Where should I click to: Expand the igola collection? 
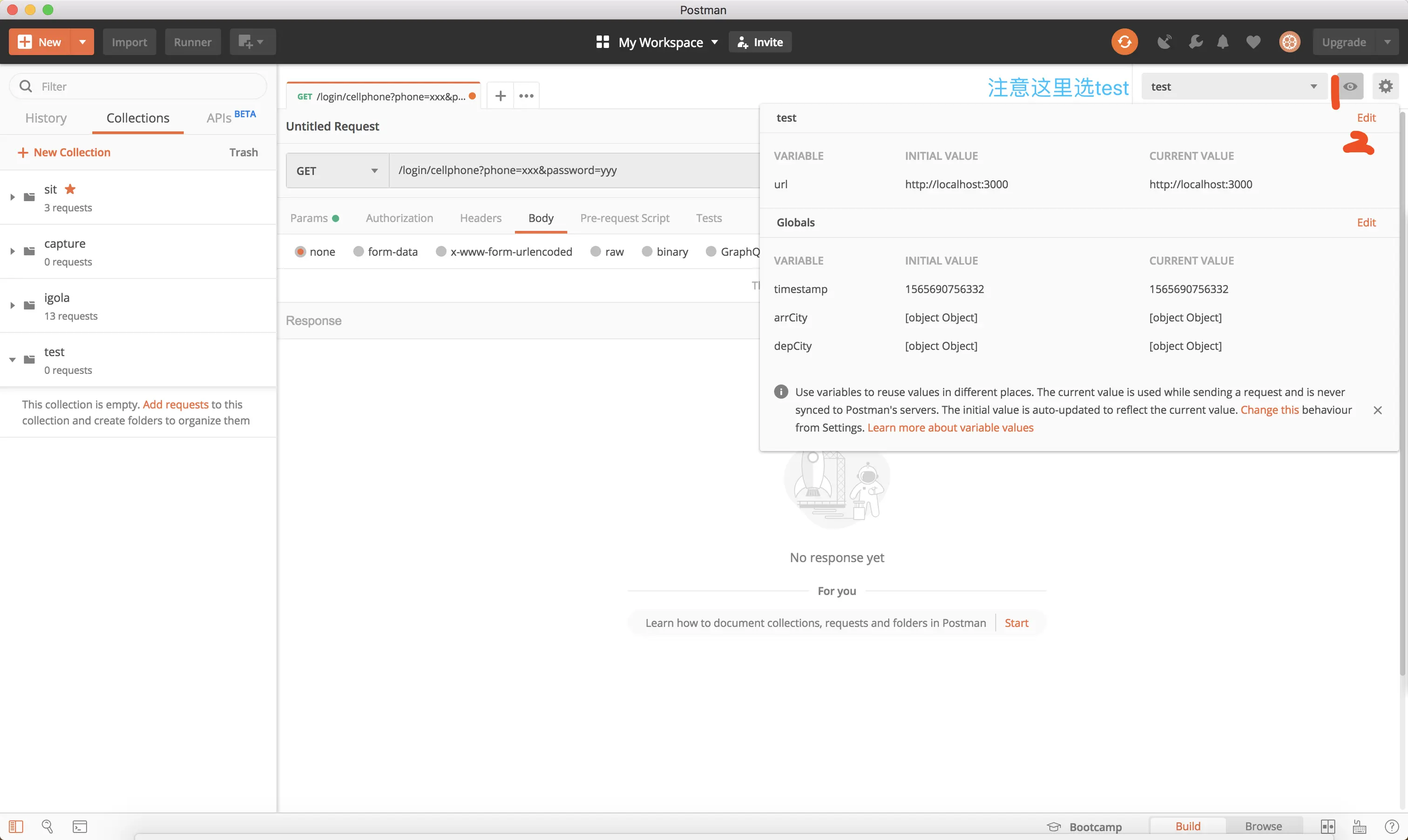click(13, 305)
